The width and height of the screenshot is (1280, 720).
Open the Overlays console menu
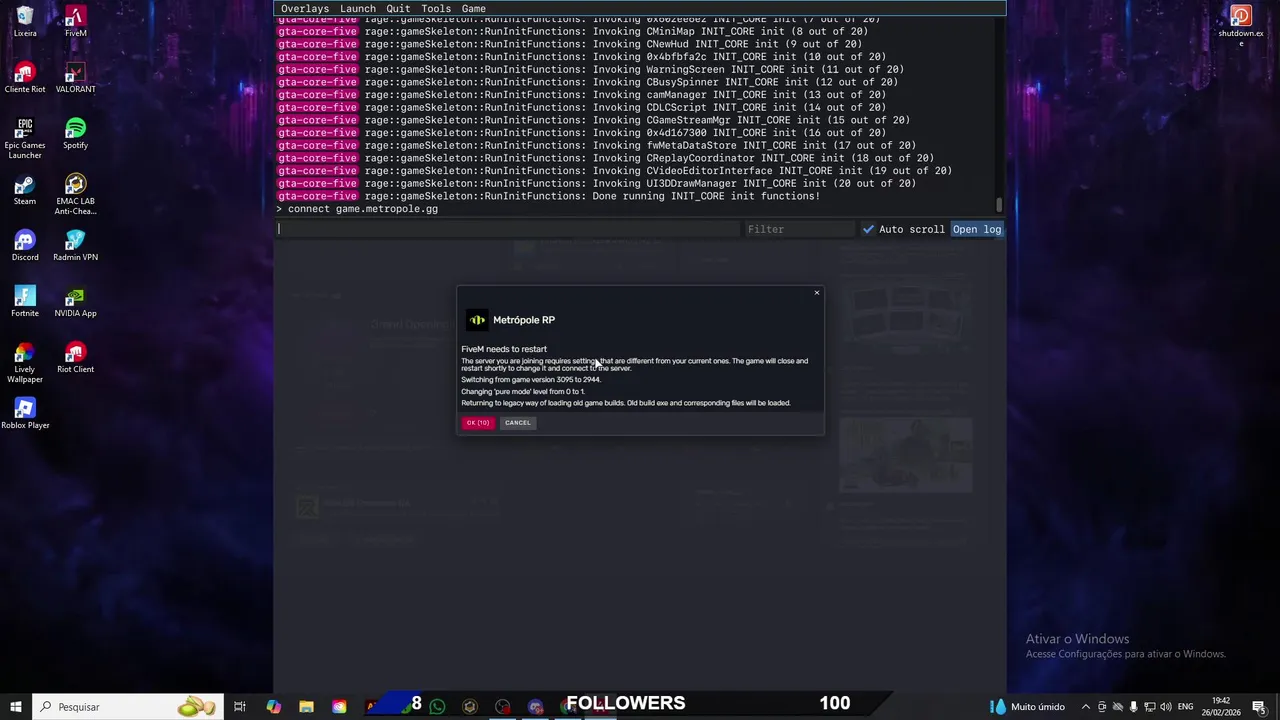pos(305,8)
